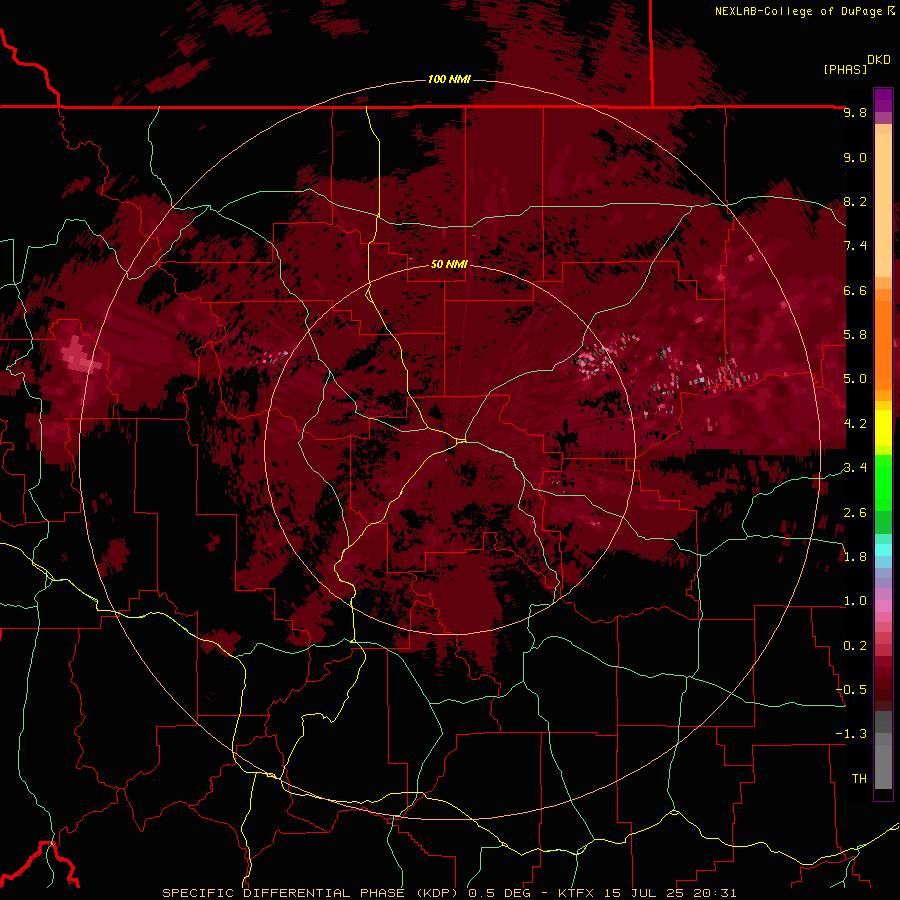Click the 50 NMI range ring label
Image resolution: width=900 pixels, height=900 pixels.
[449, 264]
